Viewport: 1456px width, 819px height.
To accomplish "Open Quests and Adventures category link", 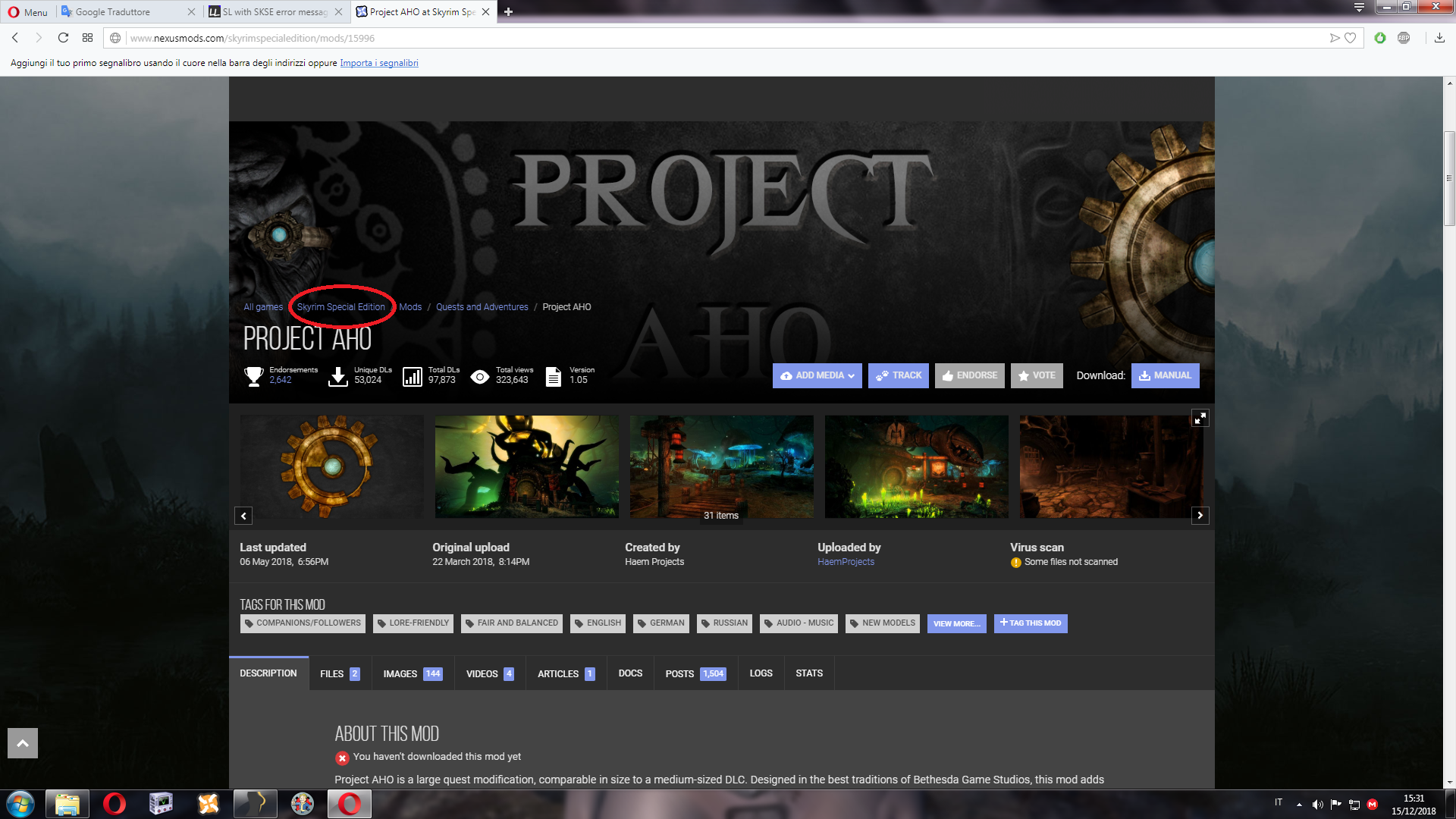I will click(482, 307).
